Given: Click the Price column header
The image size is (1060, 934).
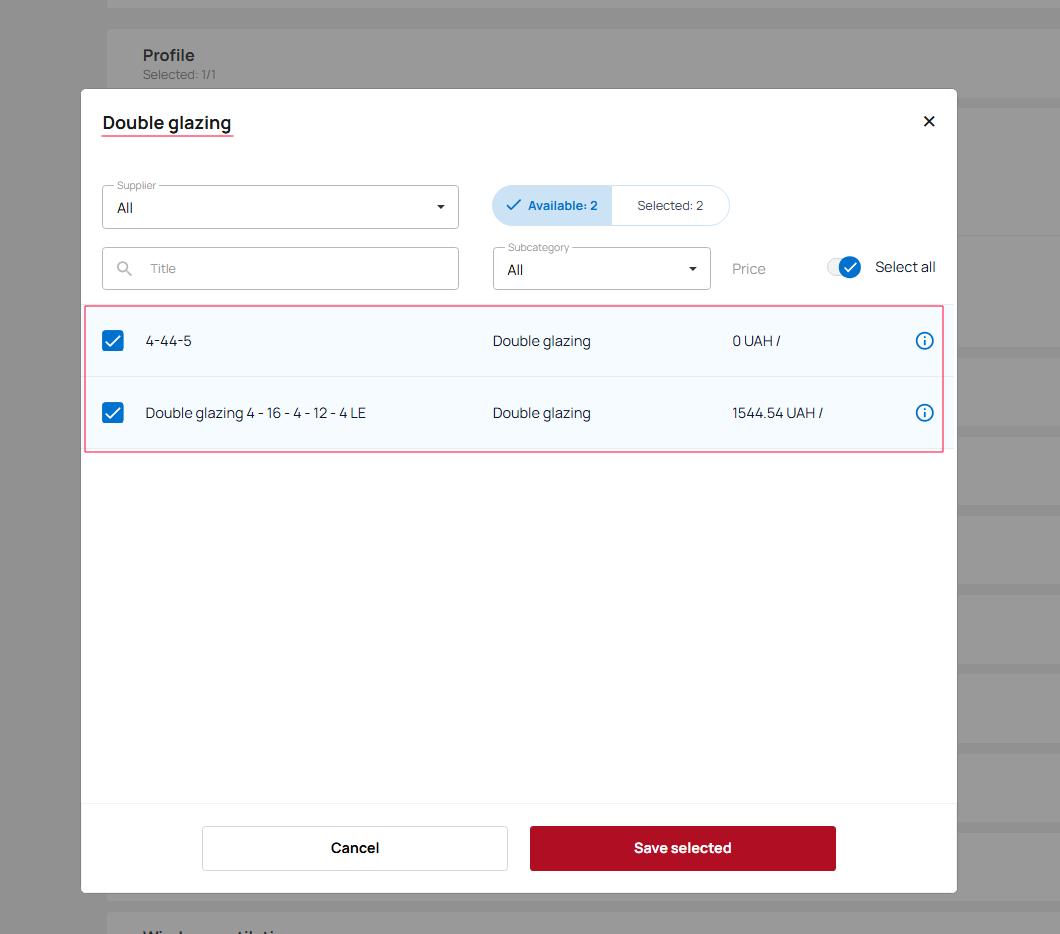Looking at the screenshot, I should 748,269.
